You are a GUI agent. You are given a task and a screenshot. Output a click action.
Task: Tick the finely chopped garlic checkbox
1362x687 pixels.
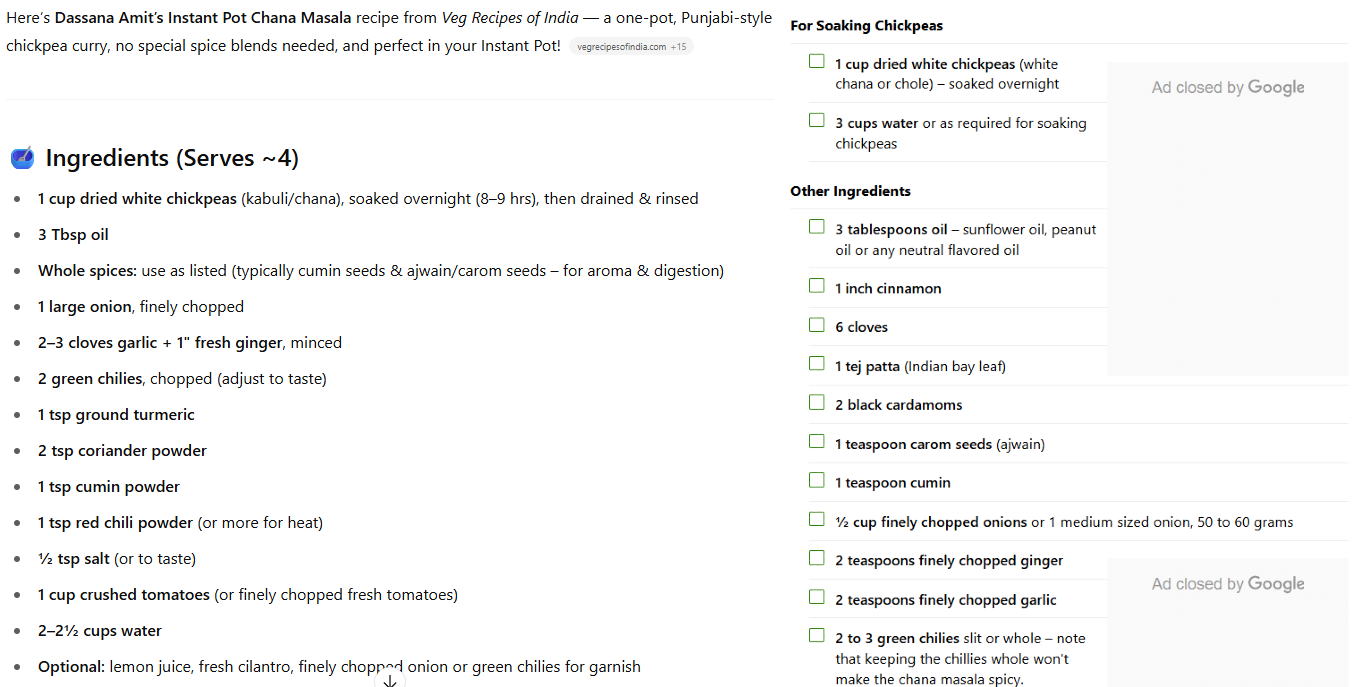tap(817, 598)
